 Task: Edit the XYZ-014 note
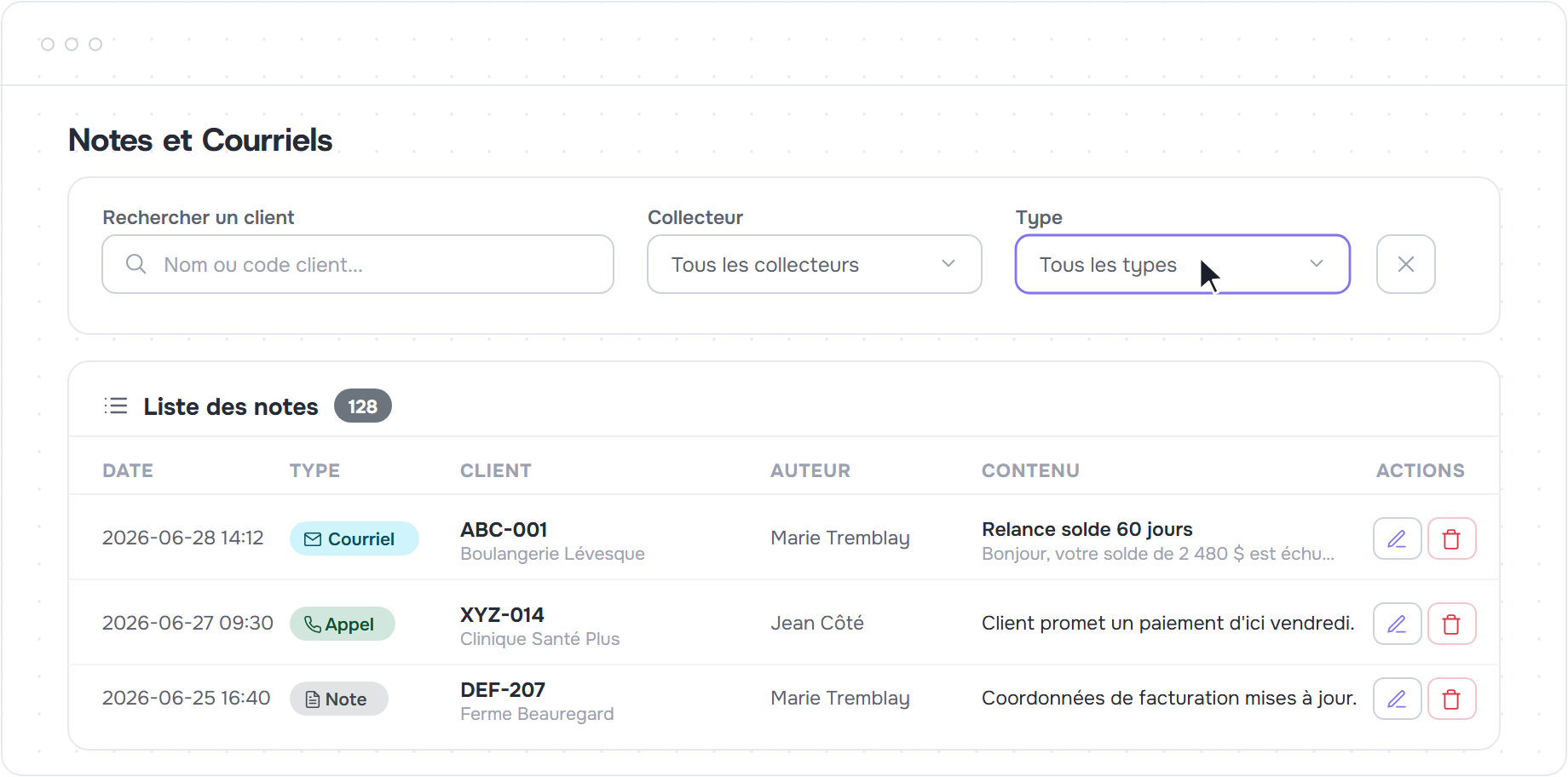click(1397, 624)
